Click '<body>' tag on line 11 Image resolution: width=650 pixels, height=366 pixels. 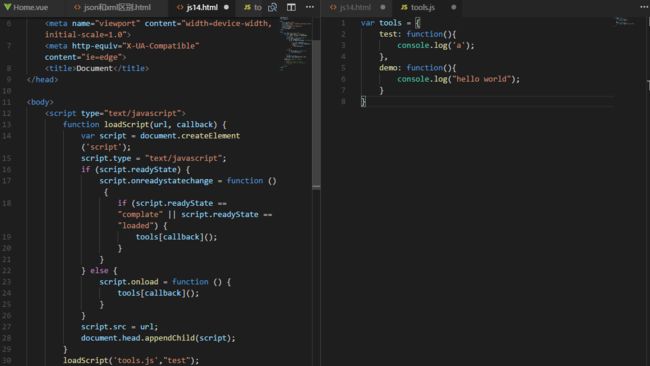(40, 102)
